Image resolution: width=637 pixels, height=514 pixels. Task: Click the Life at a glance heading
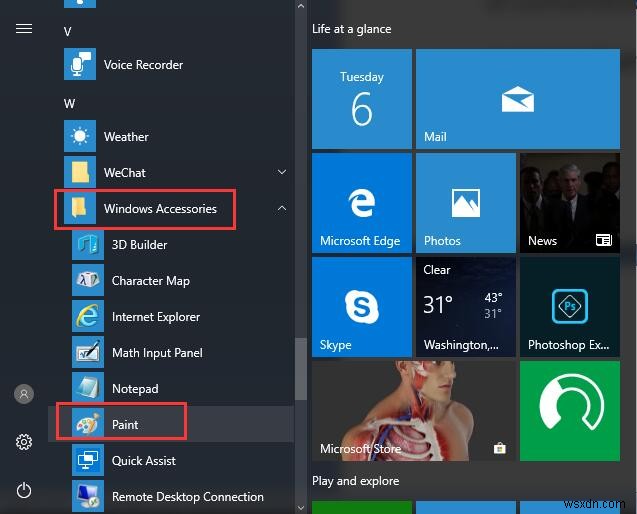pos(352,29)
